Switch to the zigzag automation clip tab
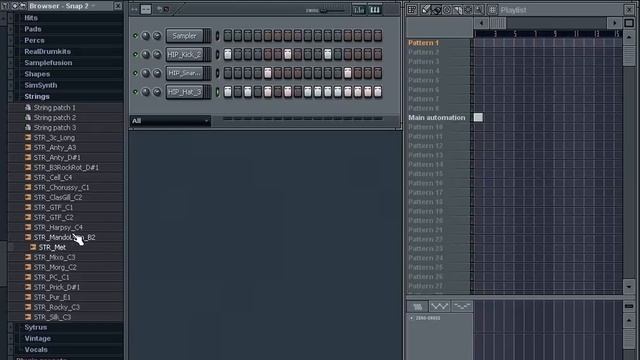The image size is (640, 360). [439, 306]
